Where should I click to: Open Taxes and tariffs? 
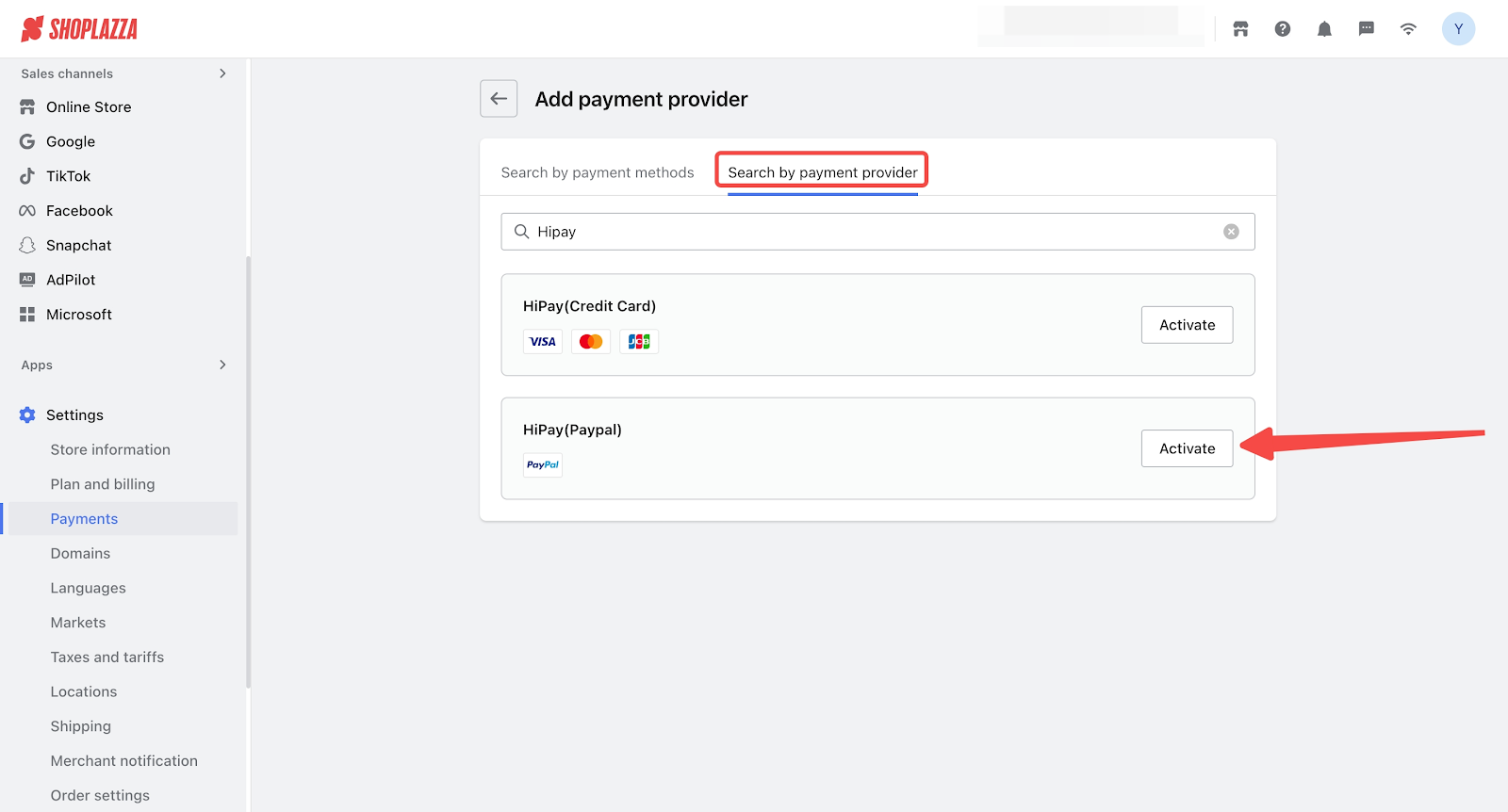click(107, 658)
